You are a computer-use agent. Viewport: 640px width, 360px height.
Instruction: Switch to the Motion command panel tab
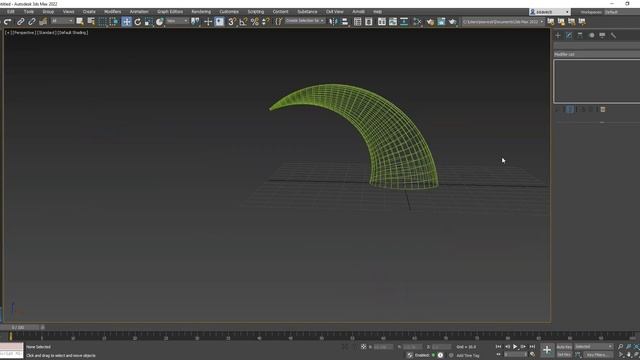click(591, 36)
